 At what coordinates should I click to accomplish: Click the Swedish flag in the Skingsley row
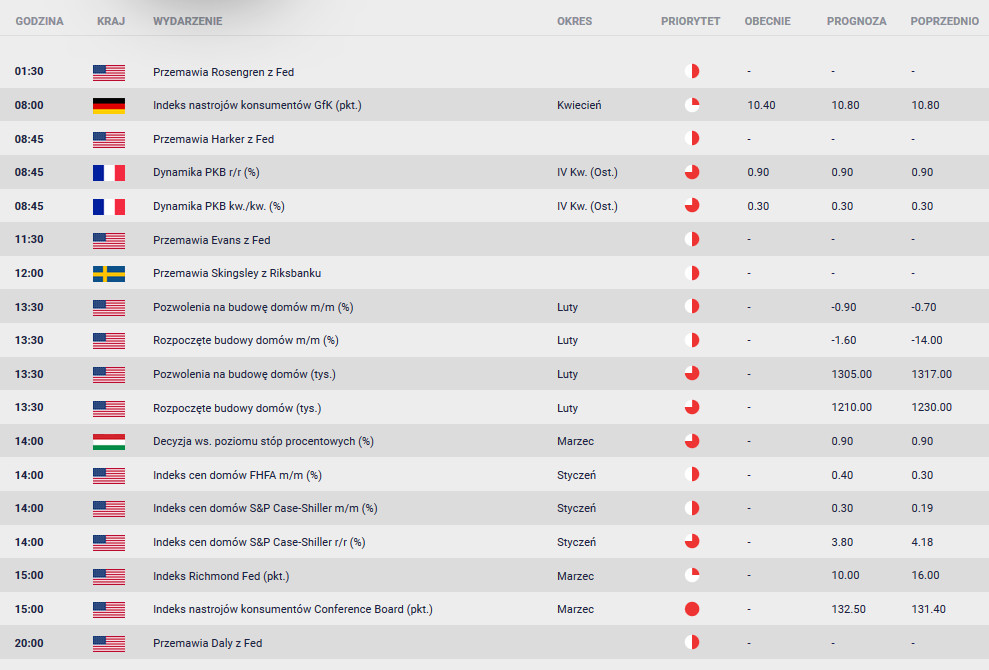tap(108, 274)
